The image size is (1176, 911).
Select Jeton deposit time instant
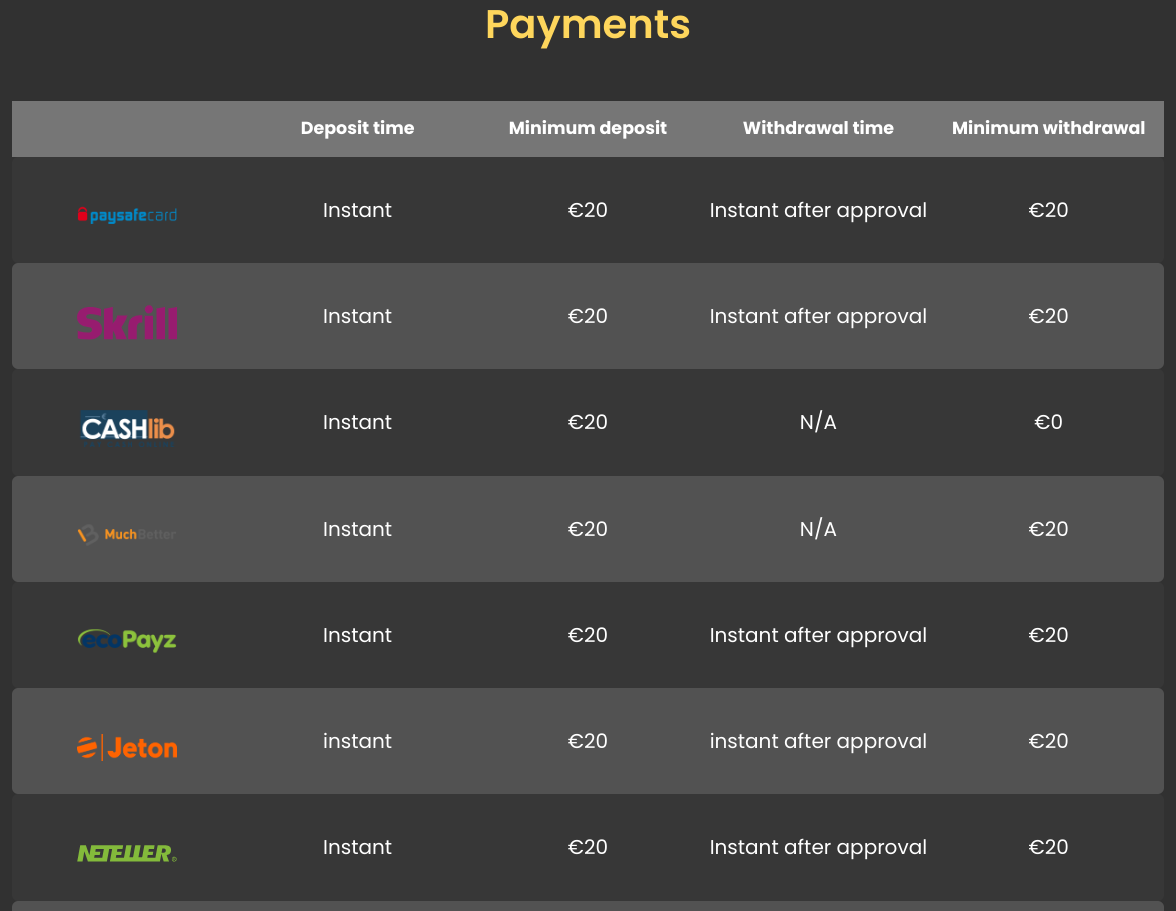pos(357,741)
